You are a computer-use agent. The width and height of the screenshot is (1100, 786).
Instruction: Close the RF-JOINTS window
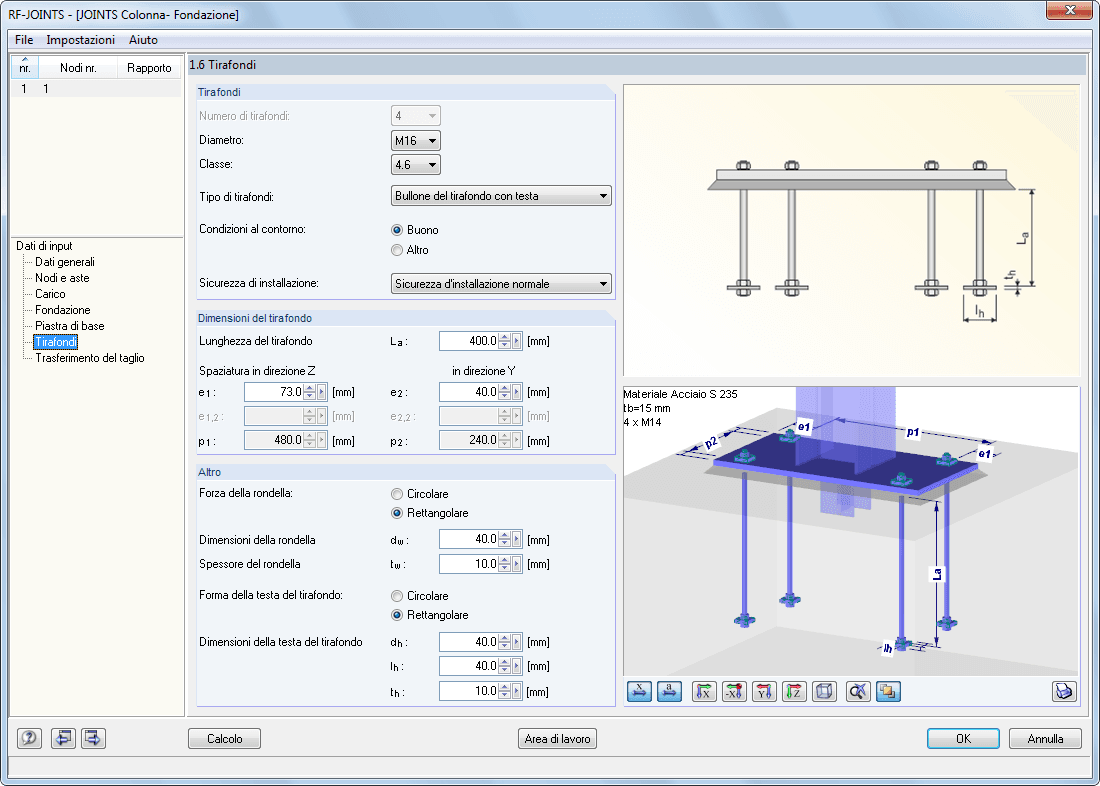pos(1070,10)
